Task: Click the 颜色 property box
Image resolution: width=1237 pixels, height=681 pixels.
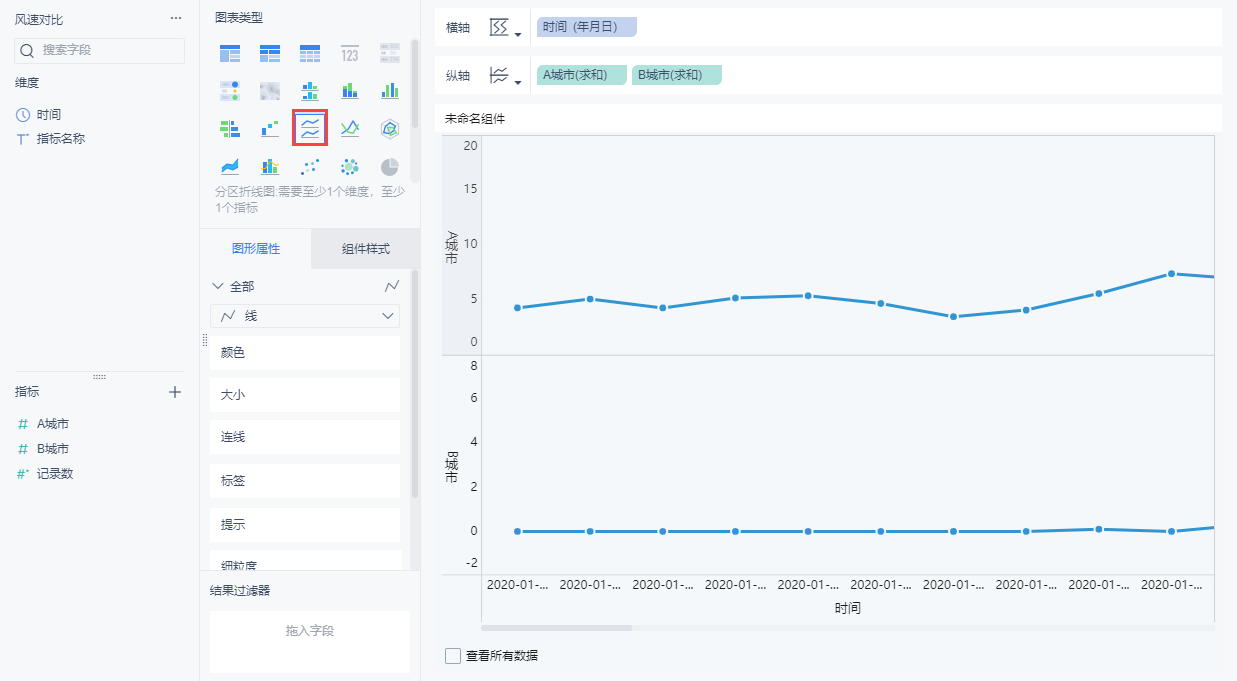Action: pyautogui.click(x=305, y=353)
